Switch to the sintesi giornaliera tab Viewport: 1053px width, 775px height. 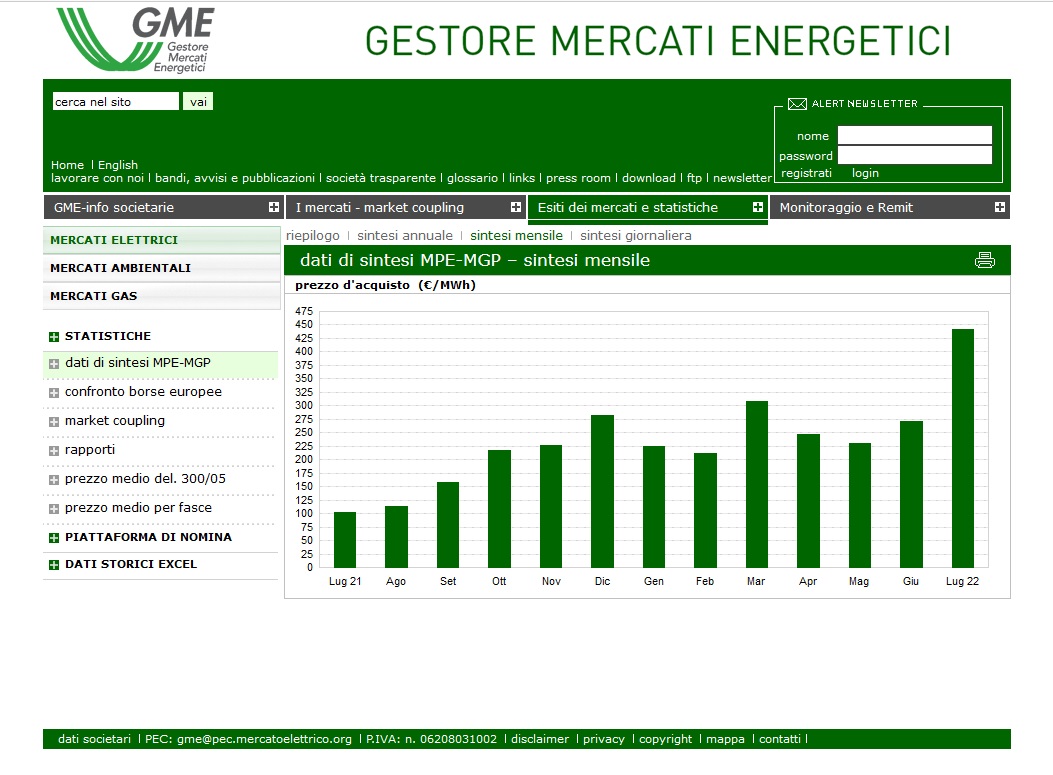coord(636,236)
